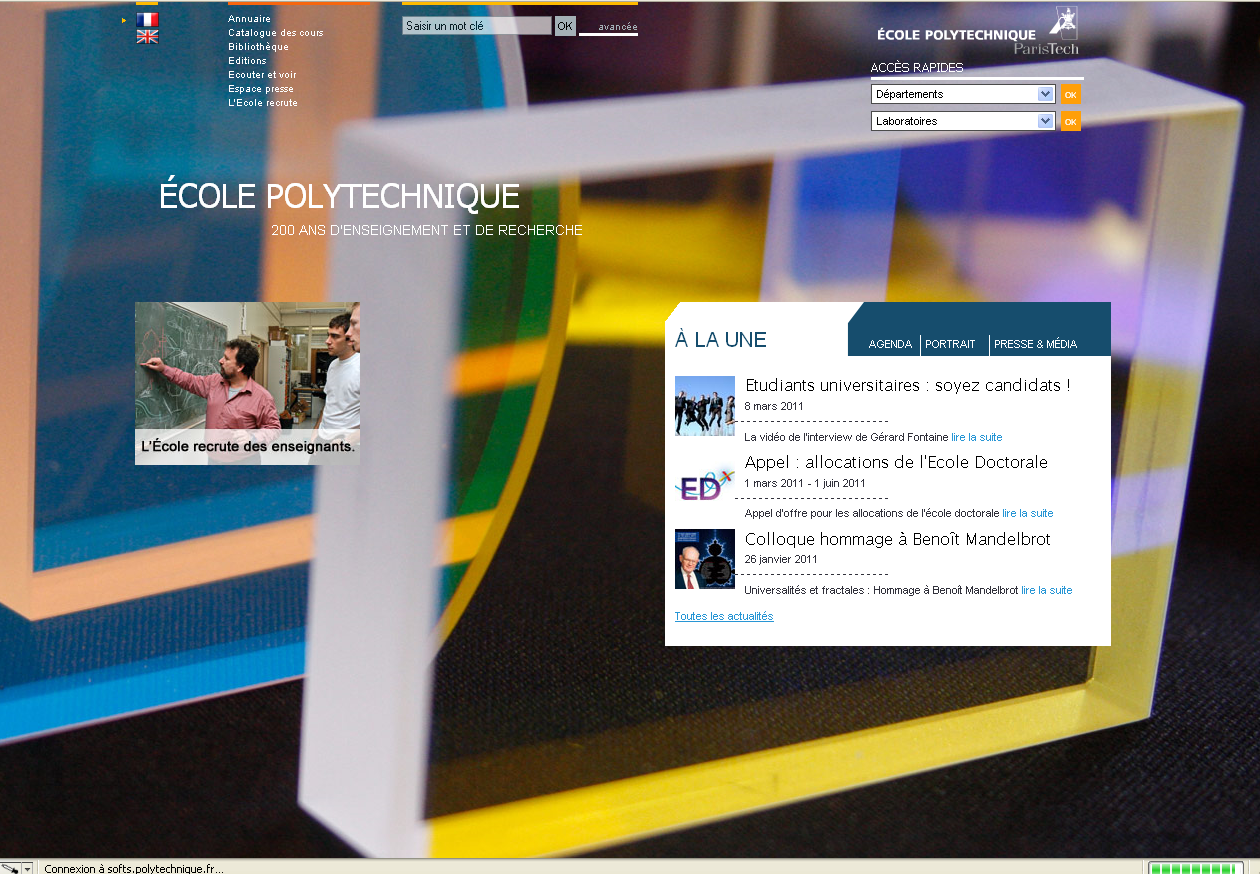The image size is (1260, 874).
Task: Open headline Etudiants universitaires : soyez candidats
Action: point(908,385)
